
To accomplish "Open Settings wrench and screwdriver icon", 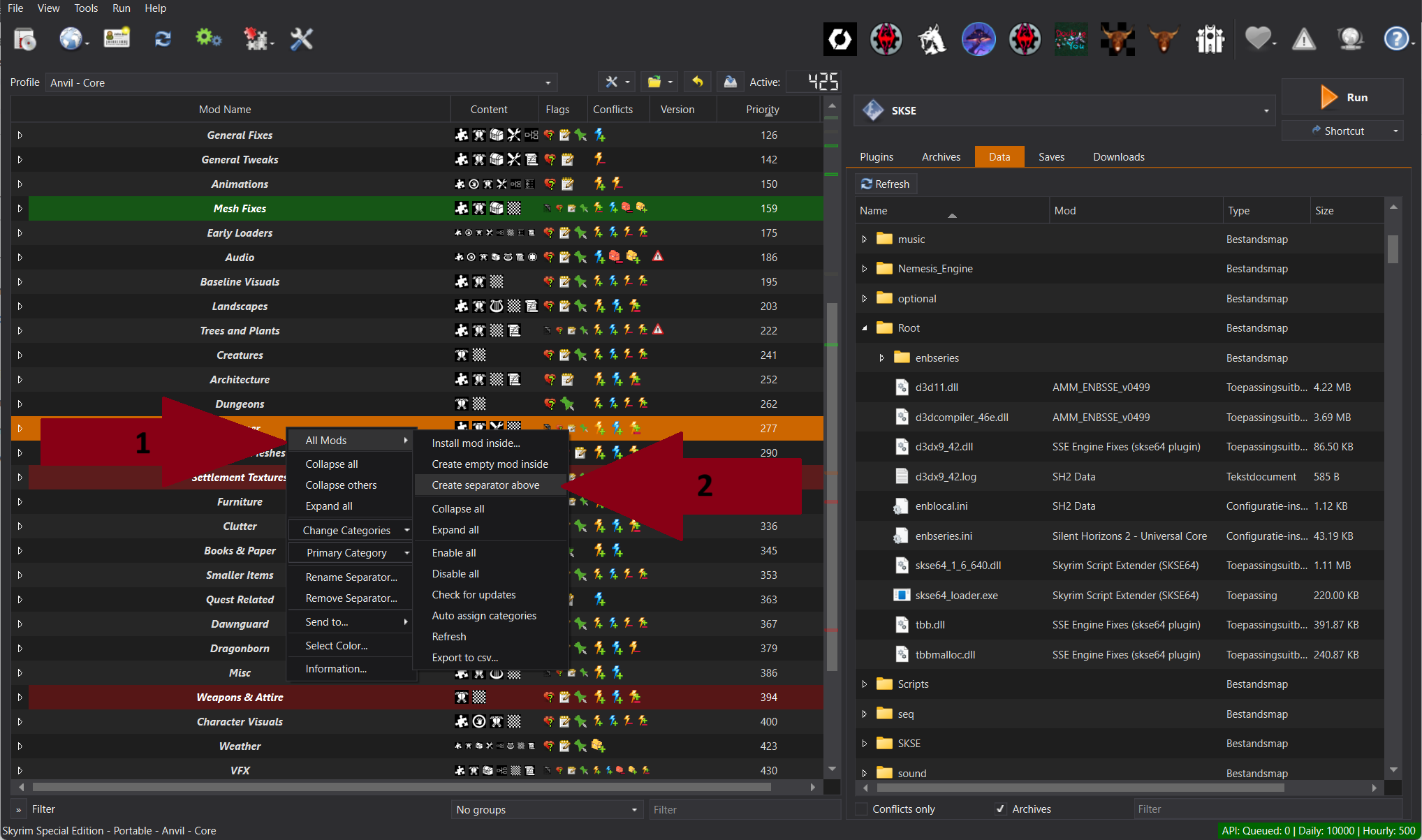I will click(302, 39).
